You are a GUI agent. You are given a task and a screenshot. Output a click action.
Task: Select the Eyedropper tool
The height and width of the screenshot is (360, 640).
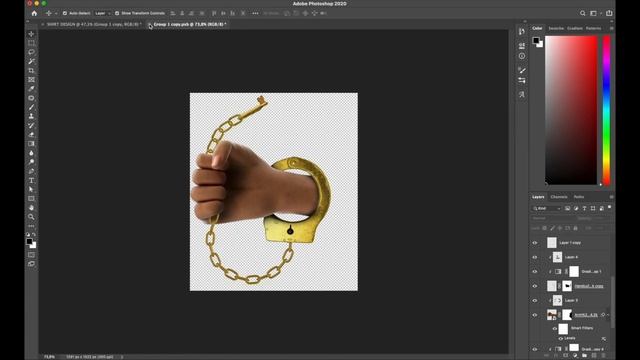[31, 89]
